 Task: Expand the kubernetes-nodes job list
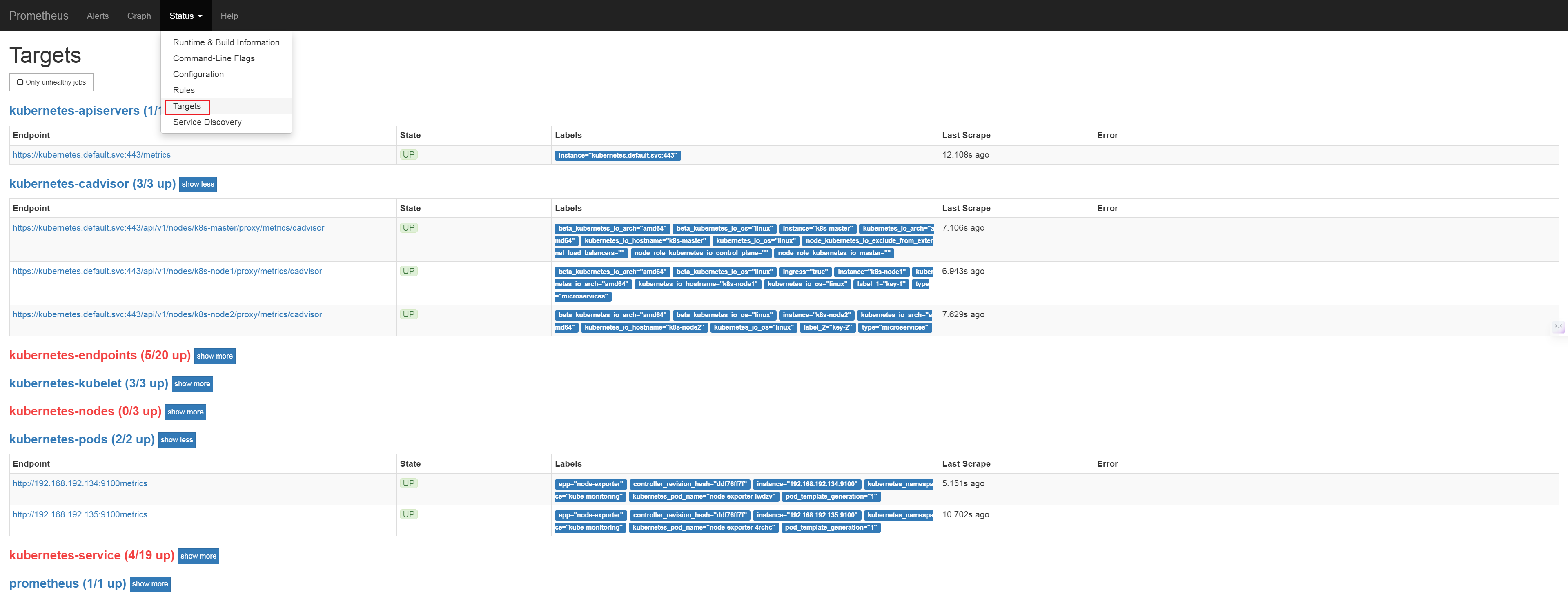click(x=185, y=412)
